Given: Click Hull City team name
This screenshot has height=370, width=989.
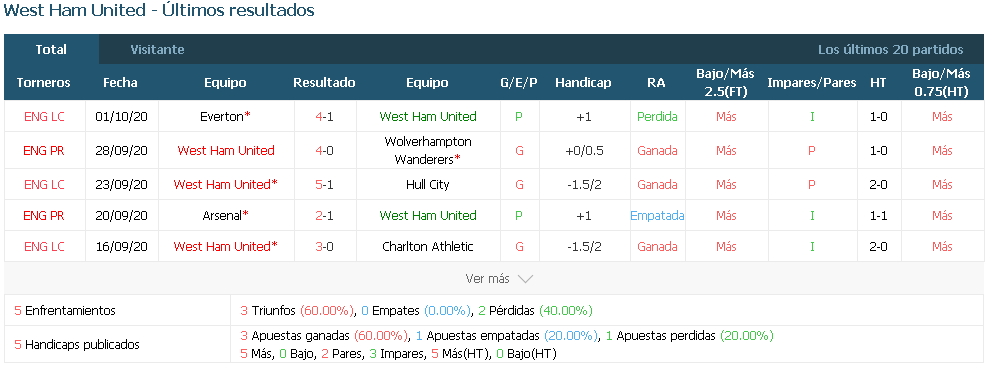Looking at the screenshot, I should coord(428,185).
